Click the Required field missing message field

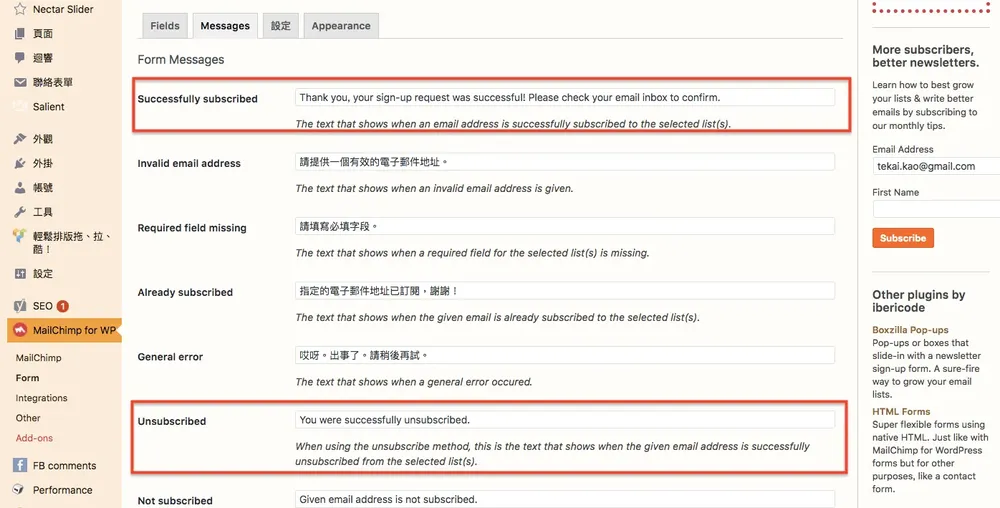[x=565, y=226]
